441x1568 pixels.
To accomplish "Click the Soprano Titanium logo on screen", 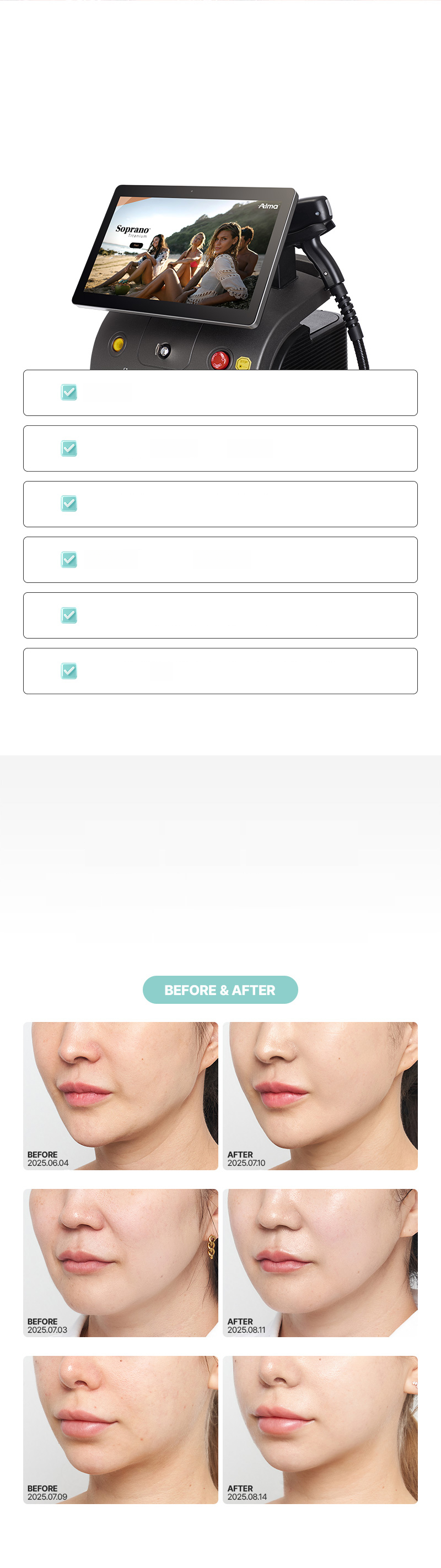I will 133,231.
